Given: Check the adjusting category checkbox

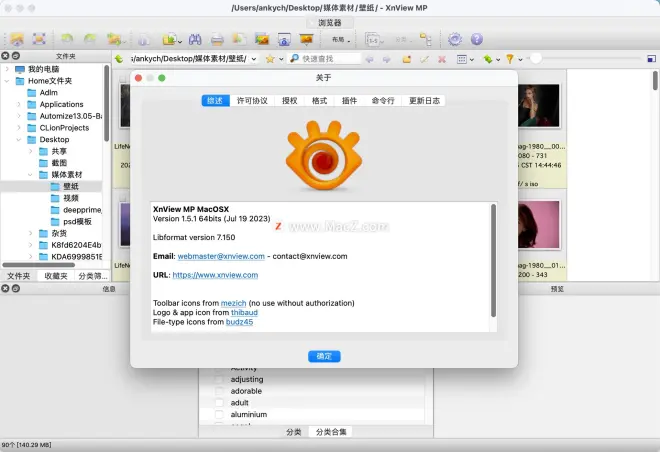Looking at the screenshot, I should pos(219,379).
